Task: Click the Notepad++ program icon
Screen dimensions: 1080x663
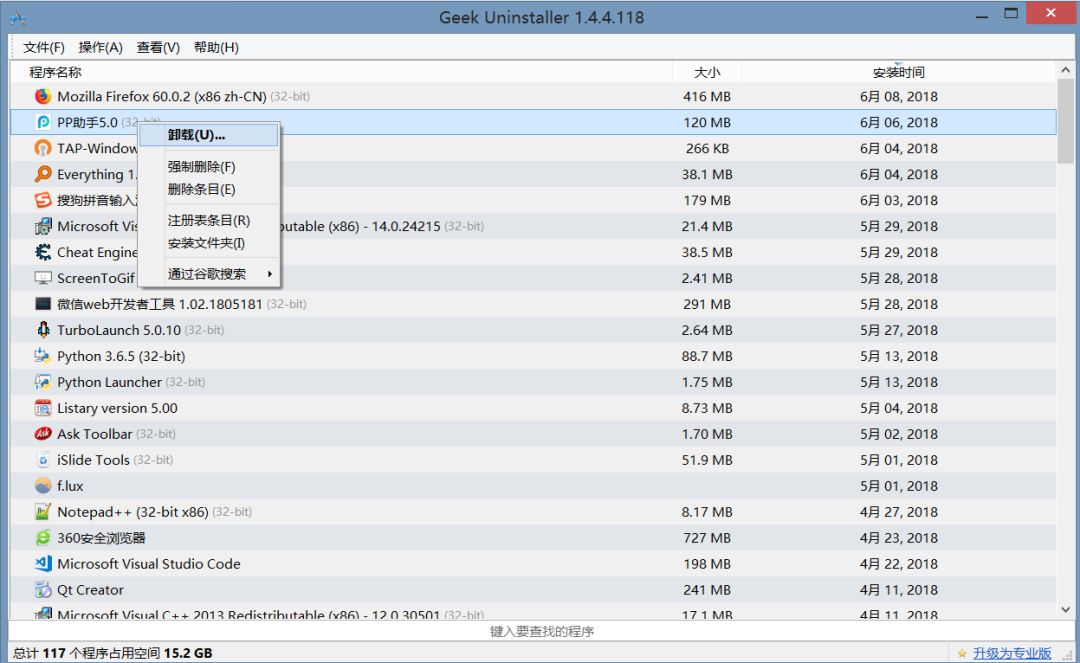Action: [x=42, y=512]
